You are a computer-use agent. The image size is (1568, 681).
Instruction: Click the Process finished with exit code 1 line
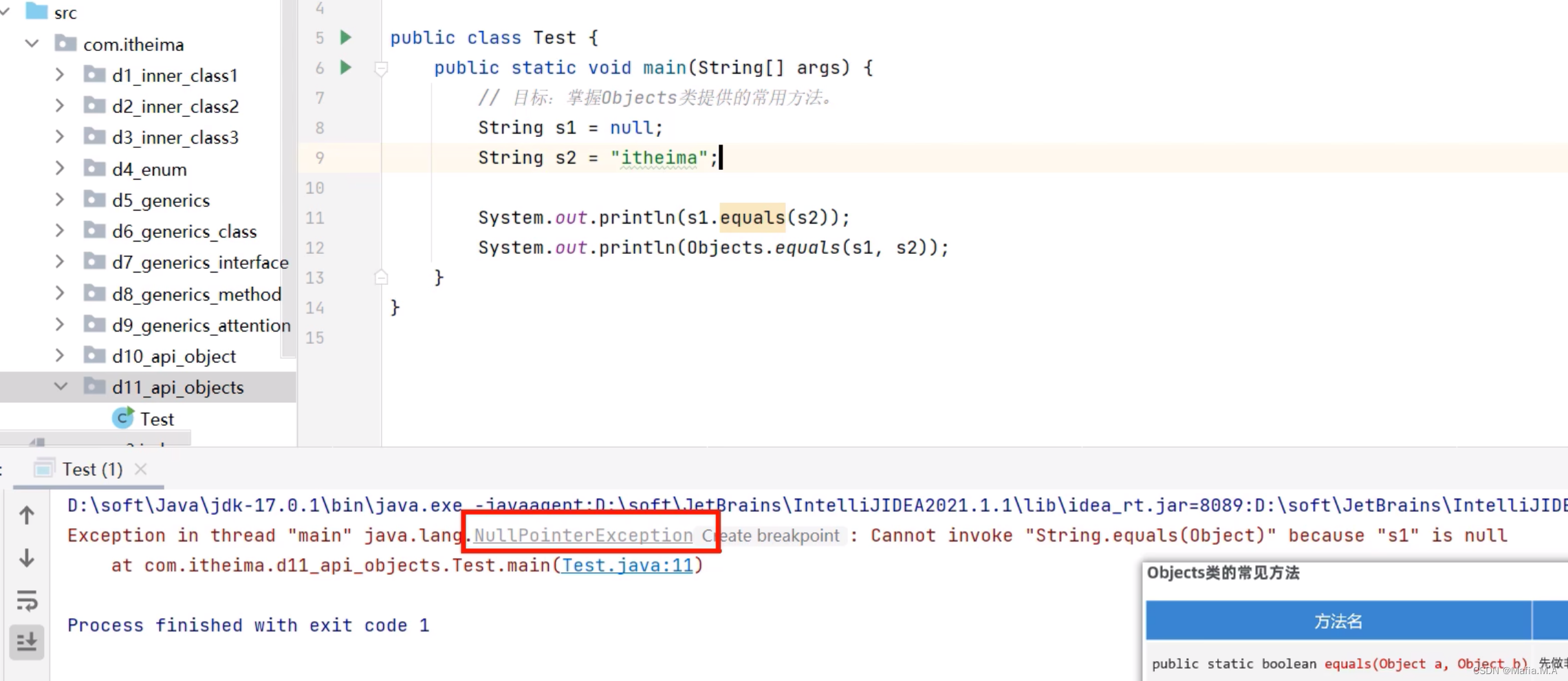pyautogui.click(x=248, y=625)
